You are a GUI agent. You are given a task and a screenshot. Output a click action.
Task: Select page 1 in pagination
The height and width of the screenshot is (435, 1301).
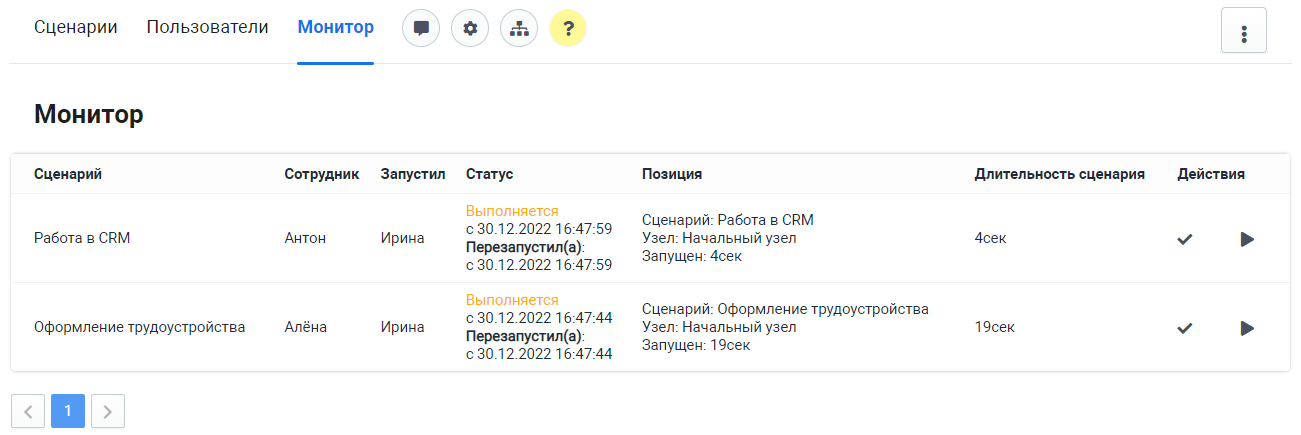68,411
